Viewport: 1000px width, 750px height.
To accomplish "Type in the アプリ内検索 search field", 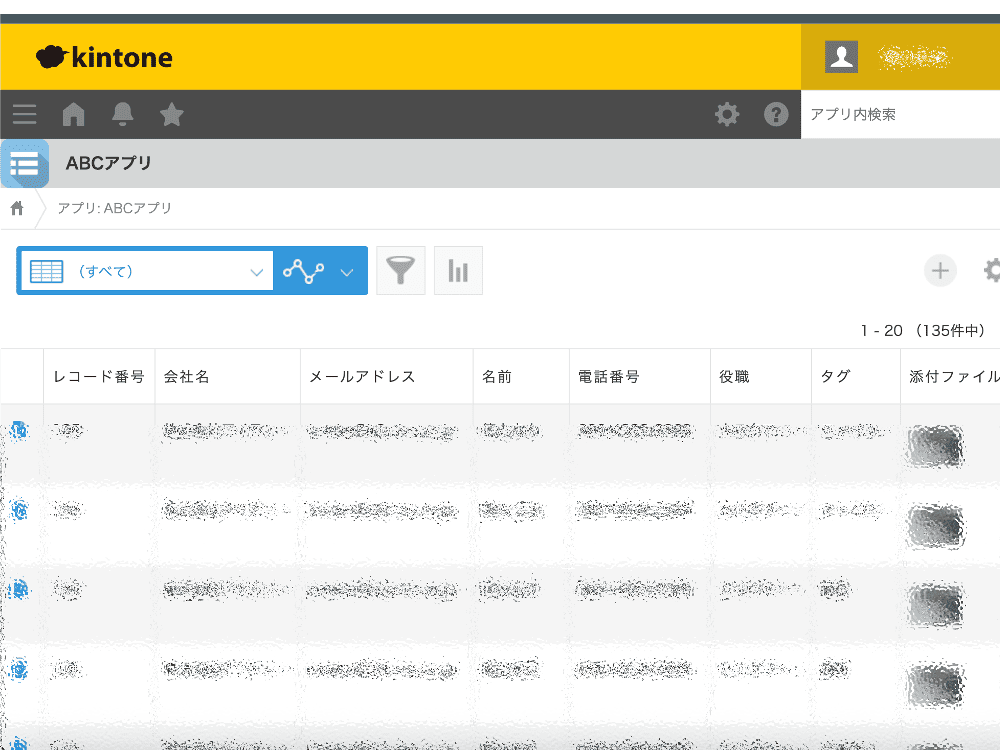I will point(900,114).
